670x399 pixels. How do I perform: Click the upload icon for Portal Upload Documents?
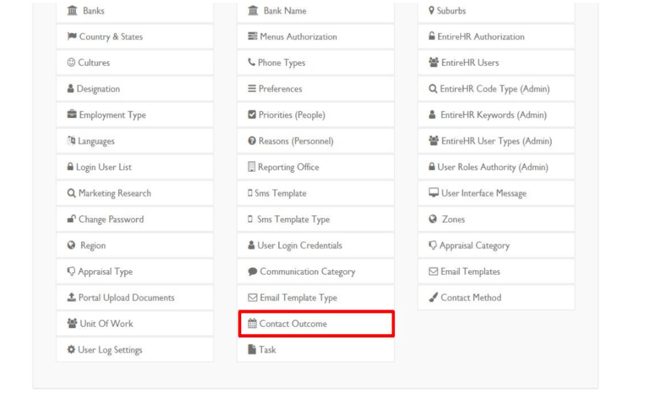click(x=71, y=297)
